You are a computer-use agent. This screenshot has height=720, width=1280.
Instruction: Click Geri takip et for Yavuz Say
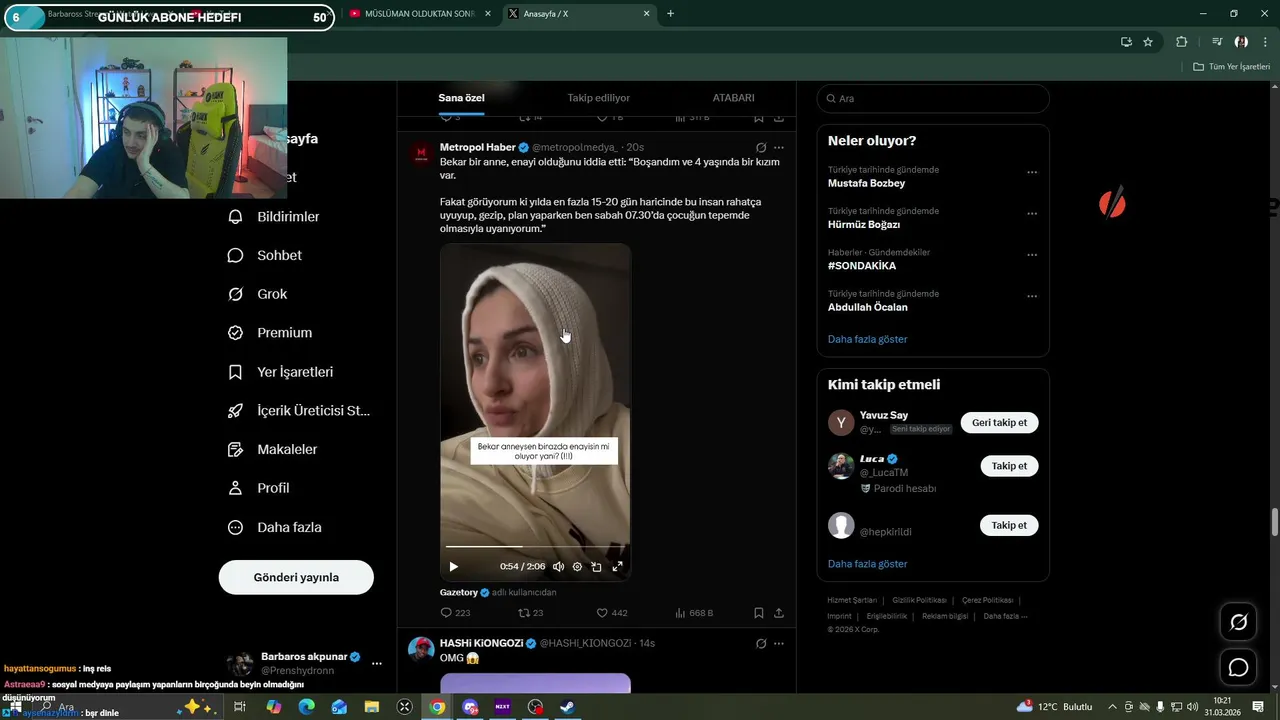999,423
